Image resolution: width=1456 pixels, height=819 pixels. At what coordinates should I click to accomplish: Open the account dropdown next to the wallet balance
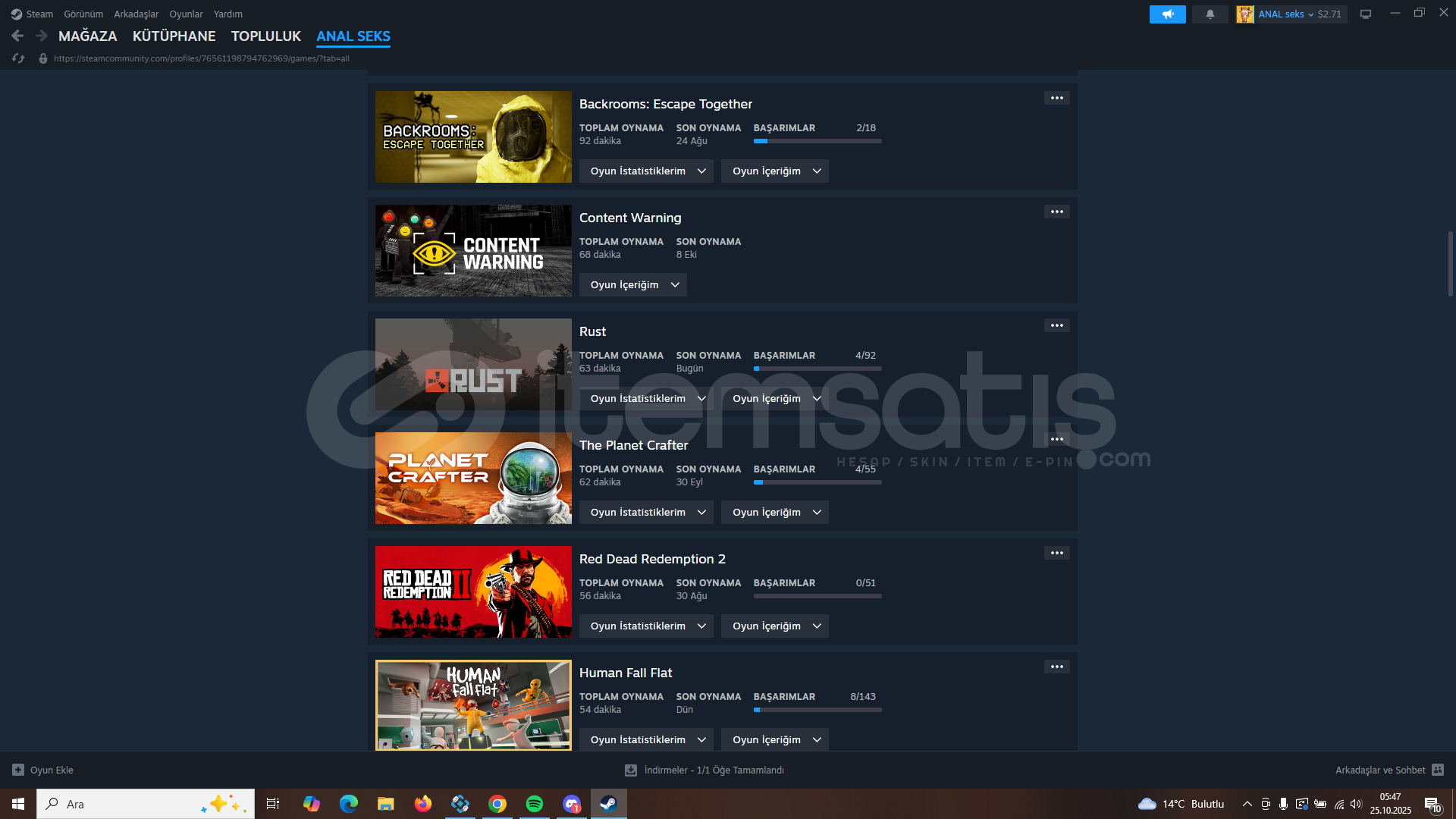1310,14
